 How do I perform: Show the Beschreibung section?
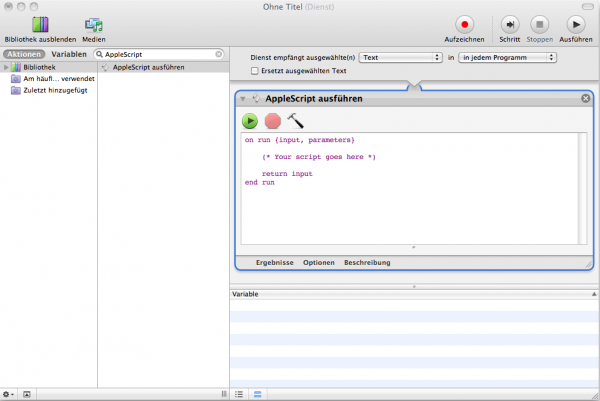[x=367, y=262]
